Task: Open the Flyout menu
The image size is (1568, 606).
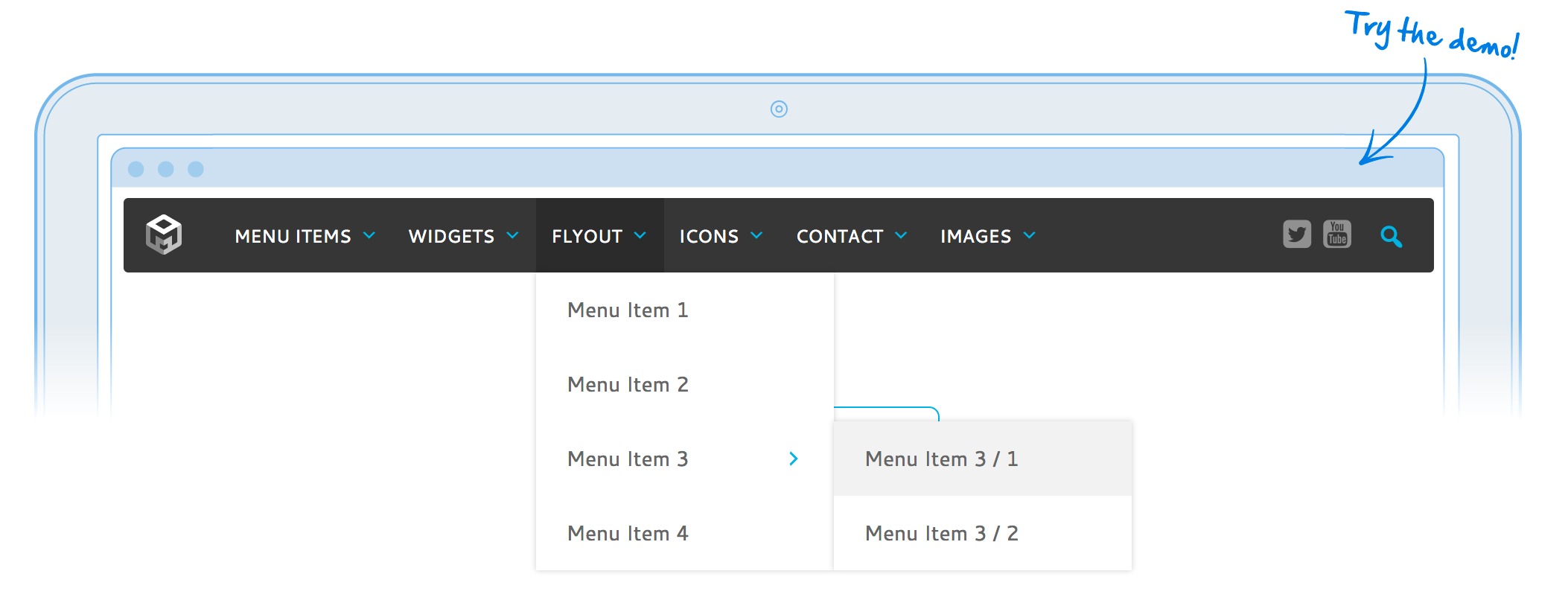Action: coord(587,236)
